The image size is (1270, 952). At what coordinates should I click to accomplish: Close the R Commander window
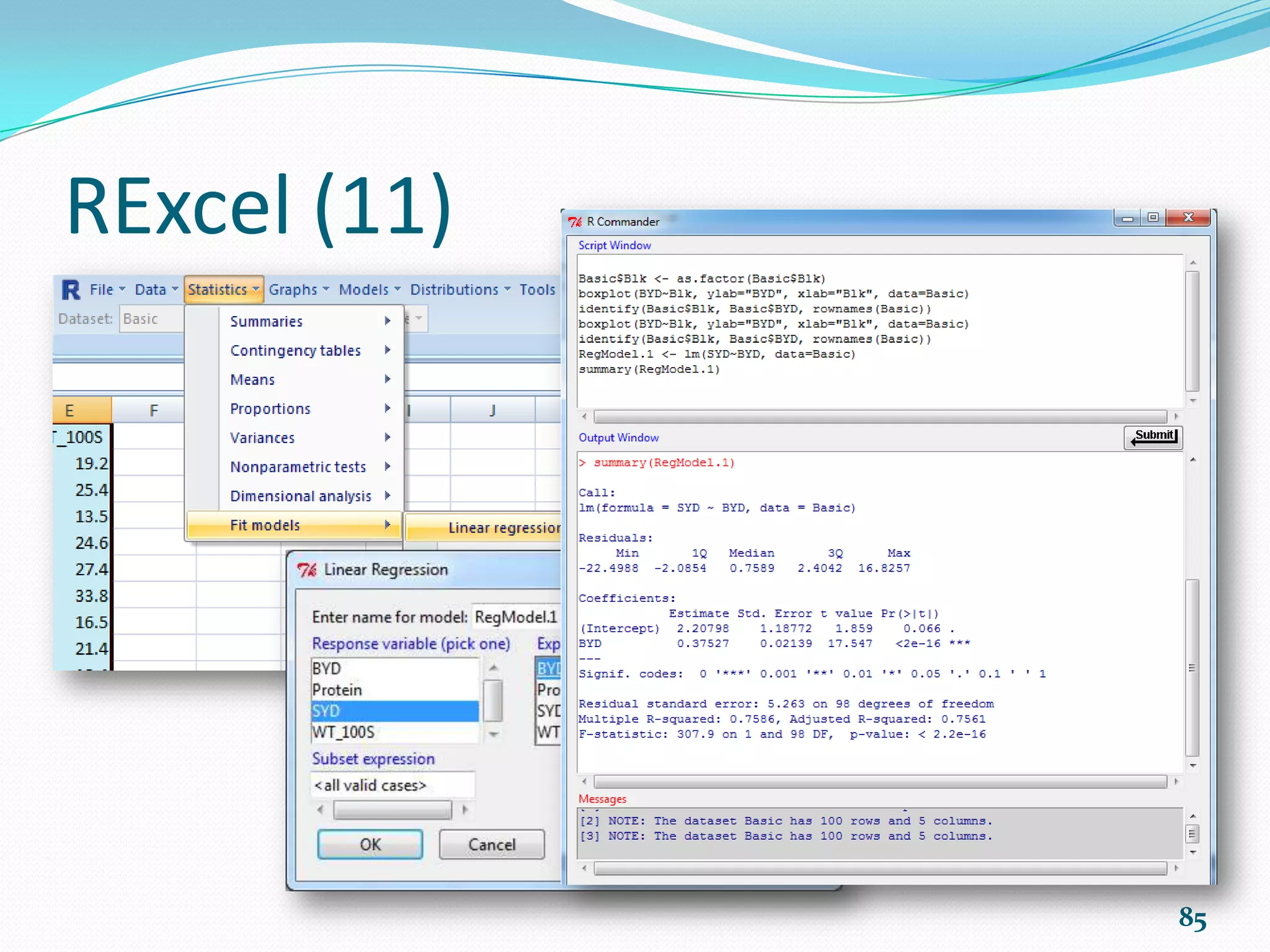[x=1188, y=218]
